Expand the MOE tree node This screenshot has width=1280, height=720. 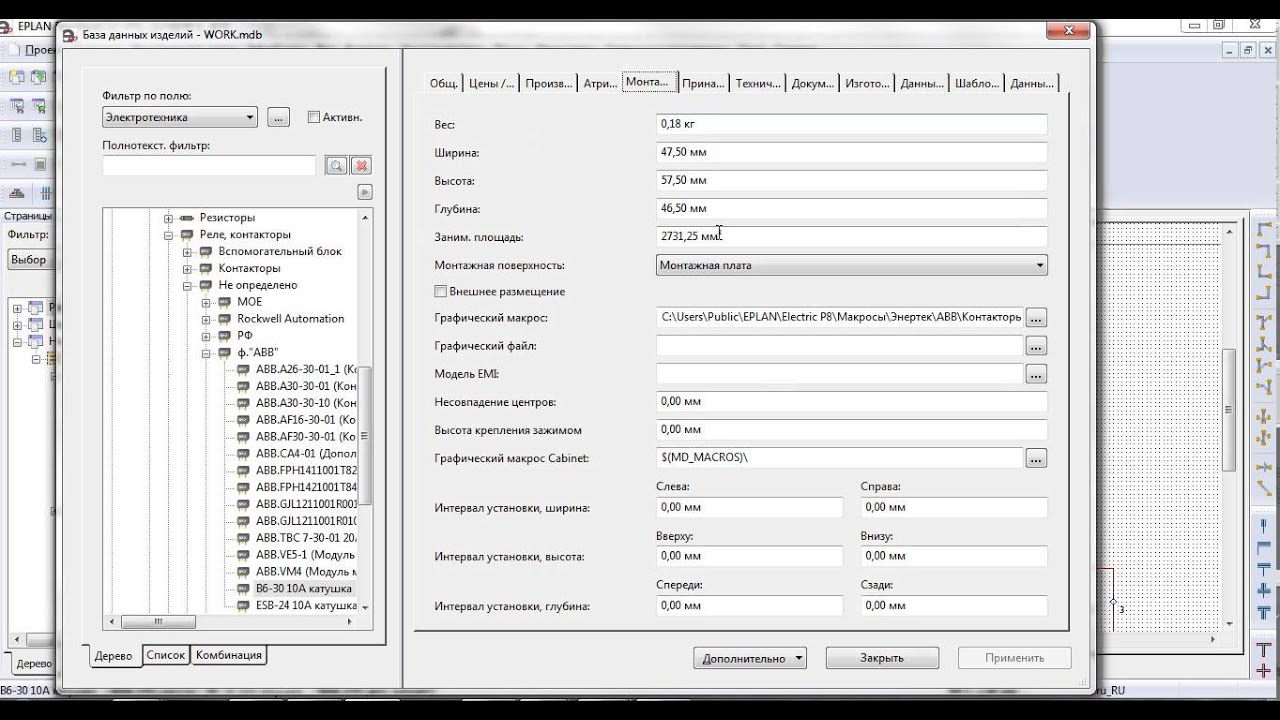206,302
